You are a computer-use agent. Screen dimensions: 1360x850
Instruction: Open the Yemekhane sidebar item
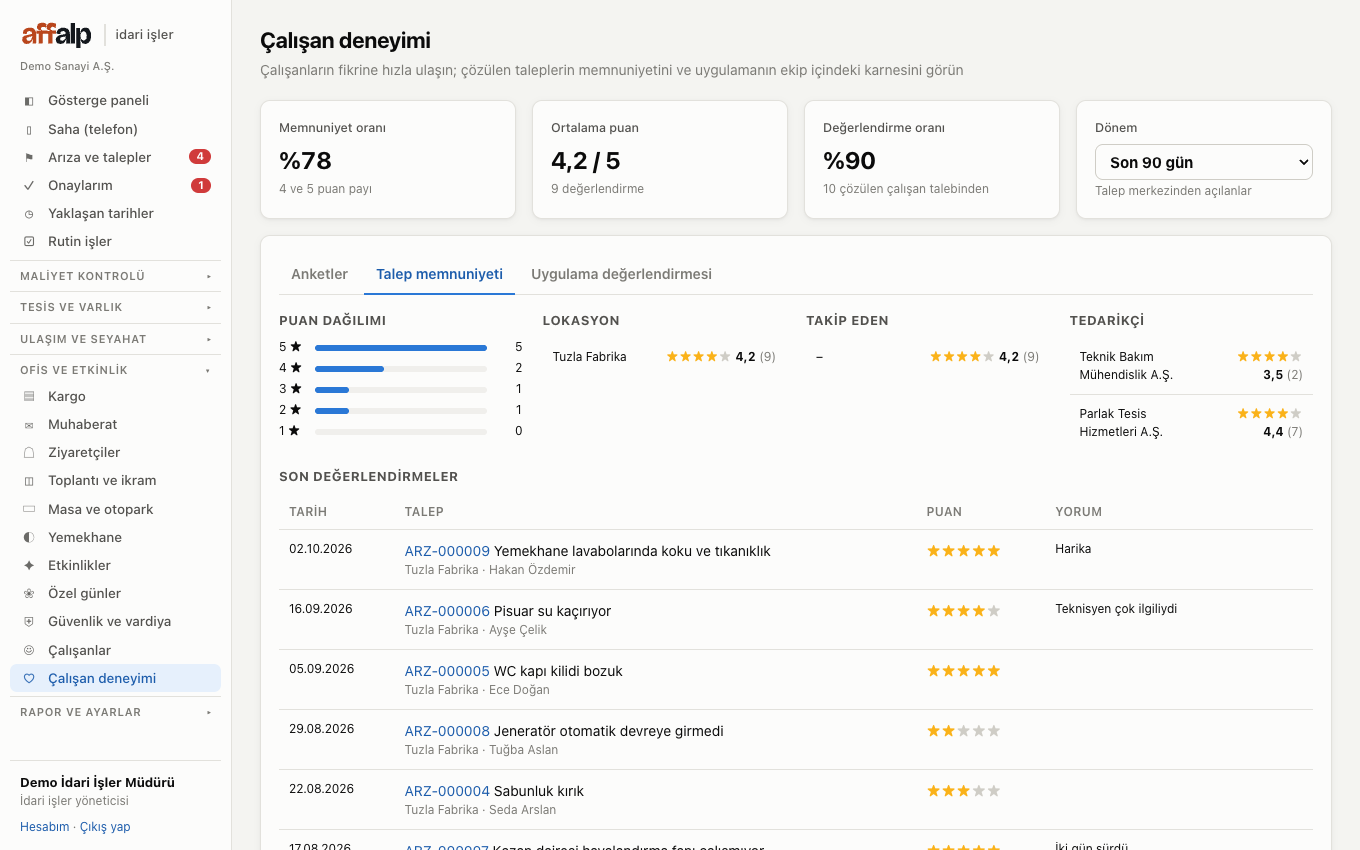[x=115, y=538]
